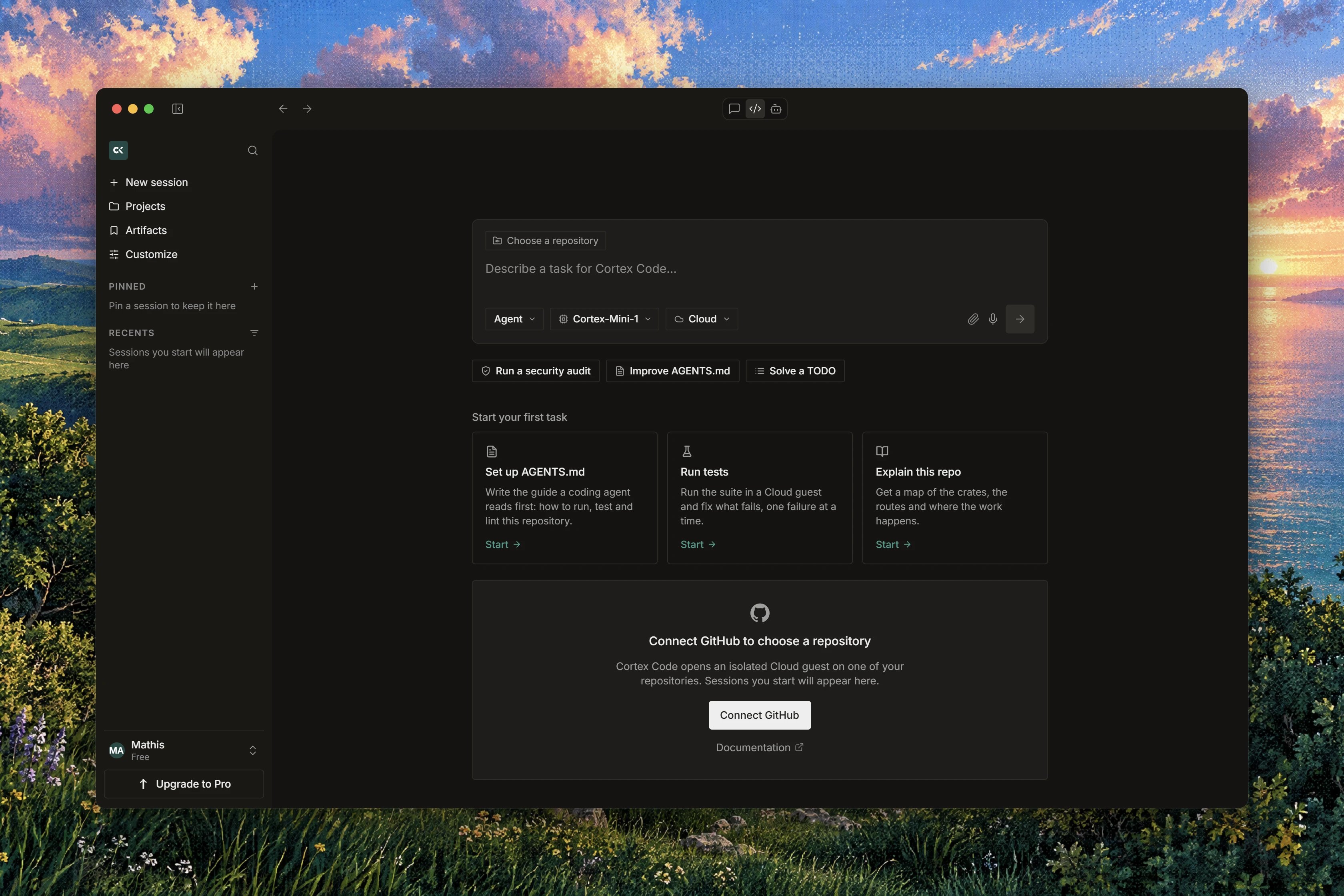Click the document icon on AGENTS.md card

click(492, 452)
